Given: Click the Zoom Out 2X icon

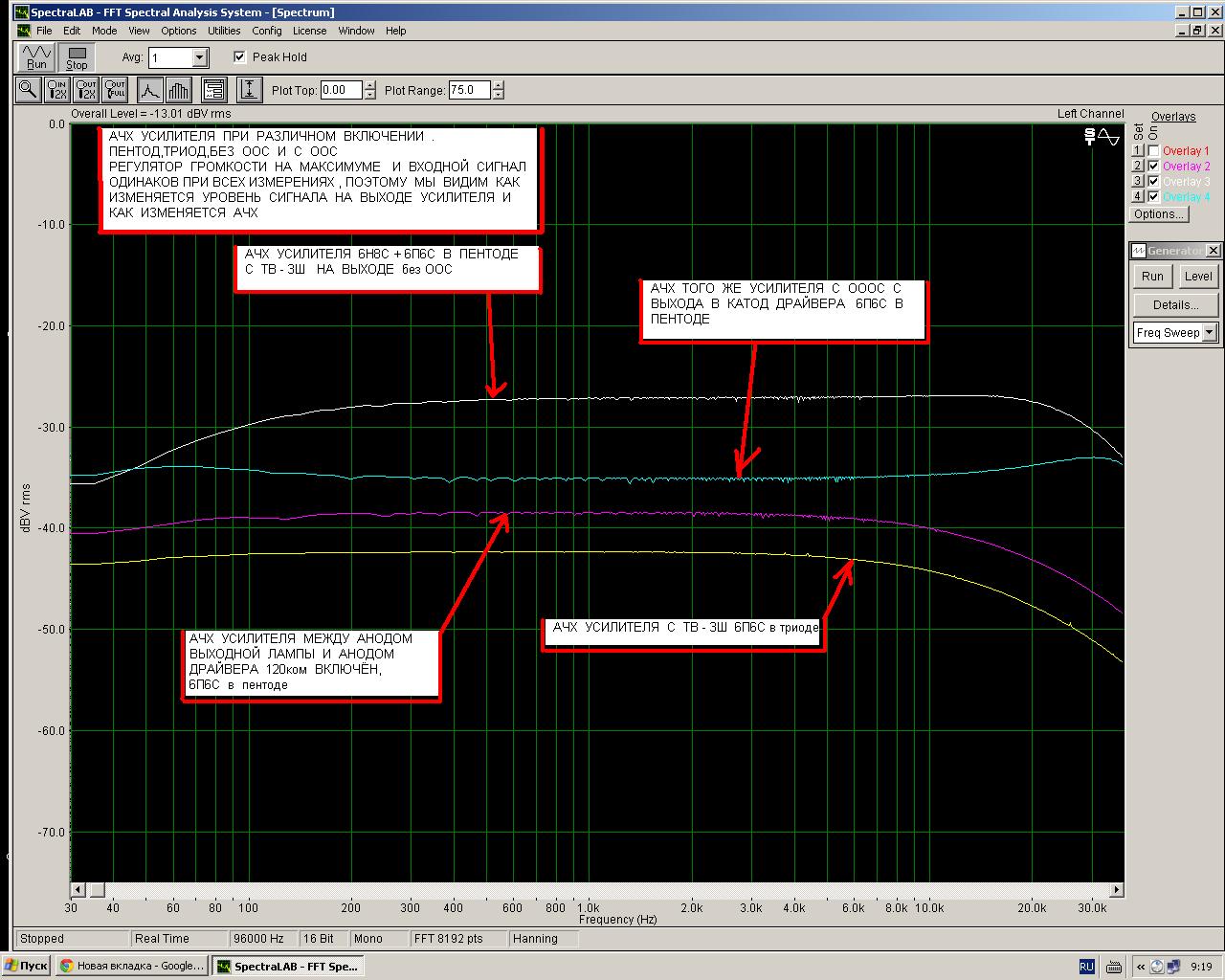Looking at the screenshot, I should (87, 90).
